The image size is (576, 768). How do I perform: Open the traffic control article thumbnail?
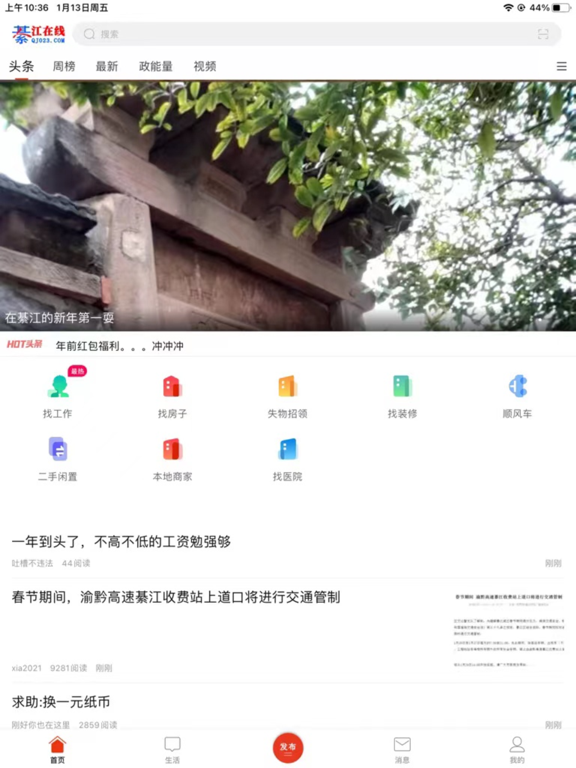point(509,631)
